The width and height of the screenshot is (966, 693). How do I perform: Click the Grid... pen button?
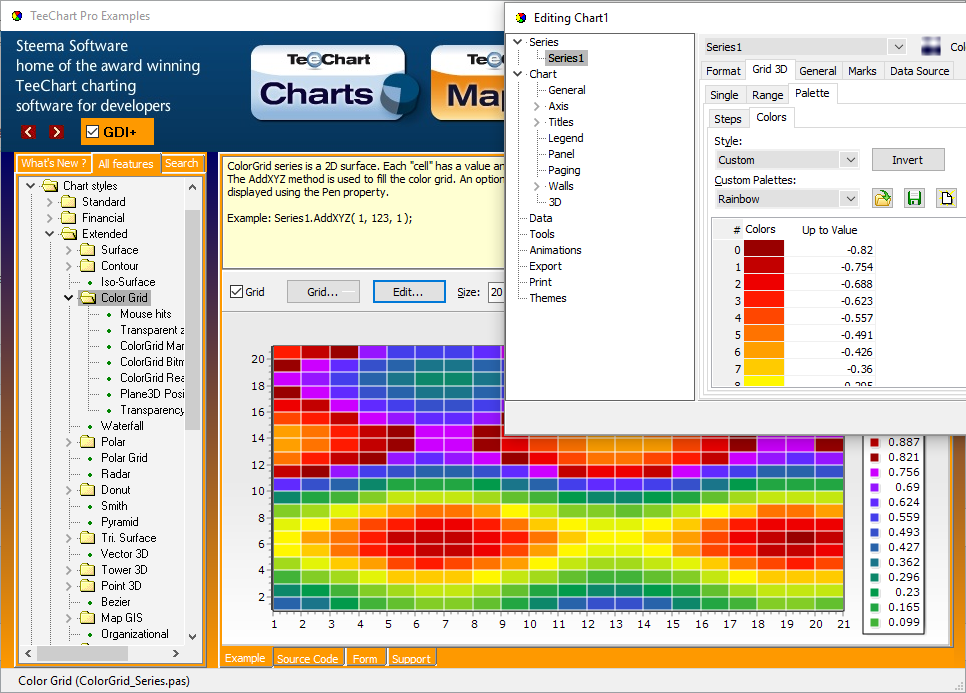tap(323, 292)
